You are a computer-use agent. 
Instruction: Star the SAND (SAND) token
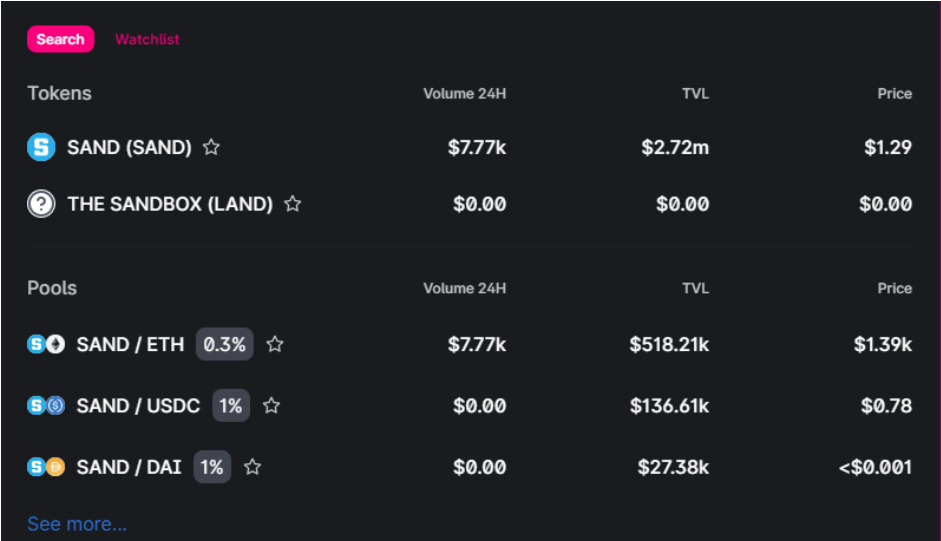point(211,147)
